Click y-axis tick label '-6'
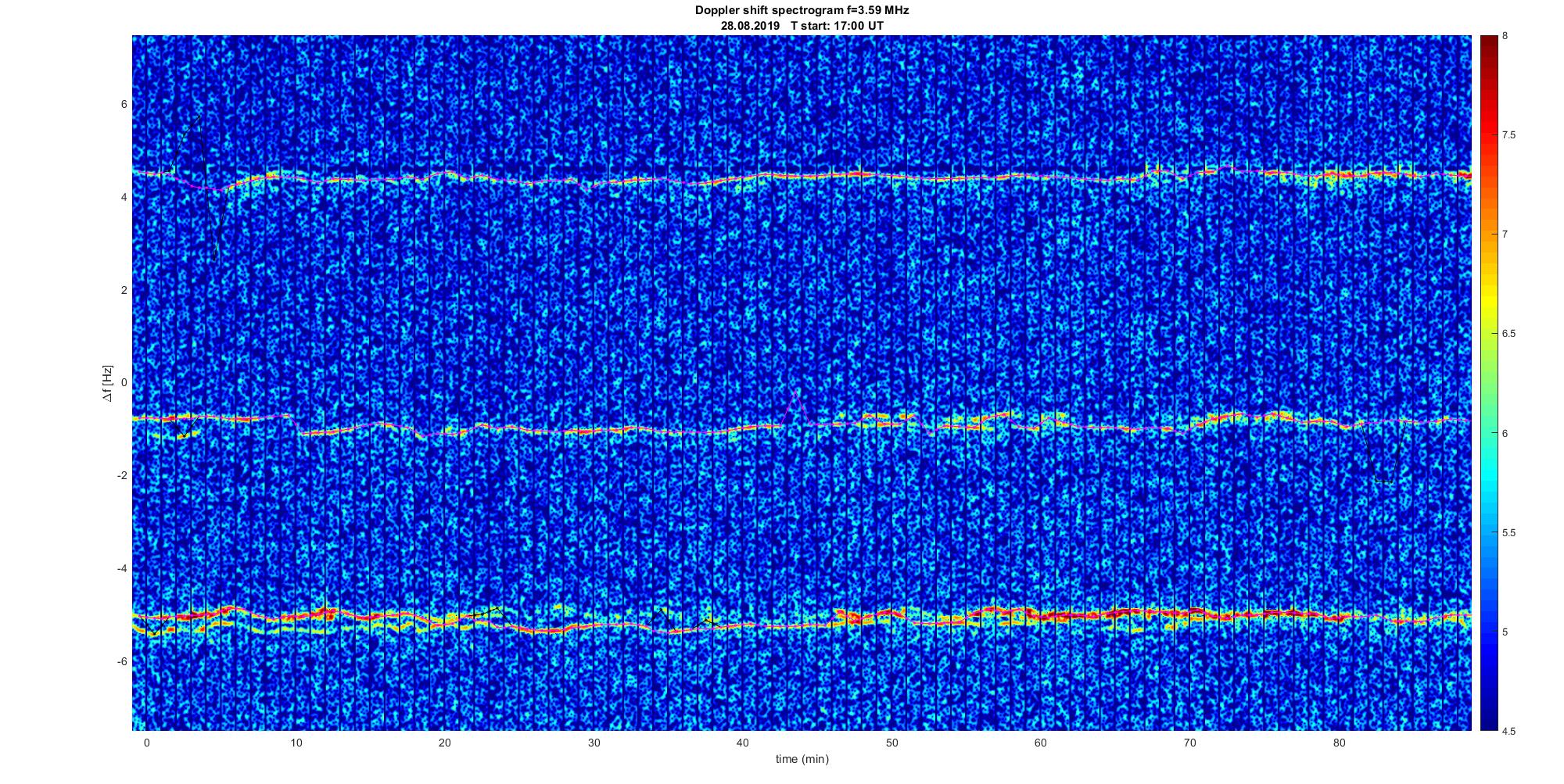 coord(123,662)
